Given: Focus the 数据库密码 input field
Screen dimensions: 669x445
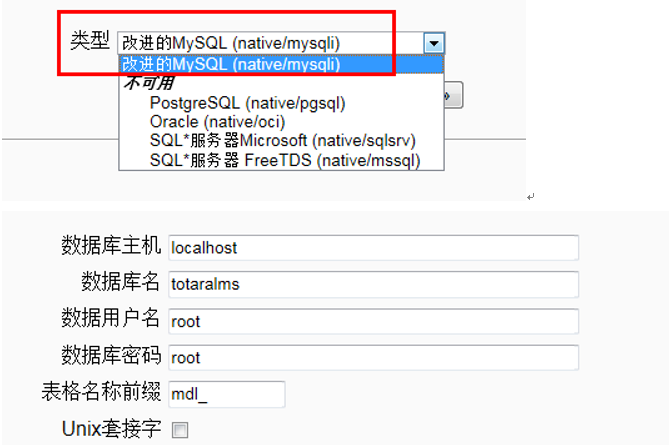Looking at the screenshot, I should tap(373, 358).
